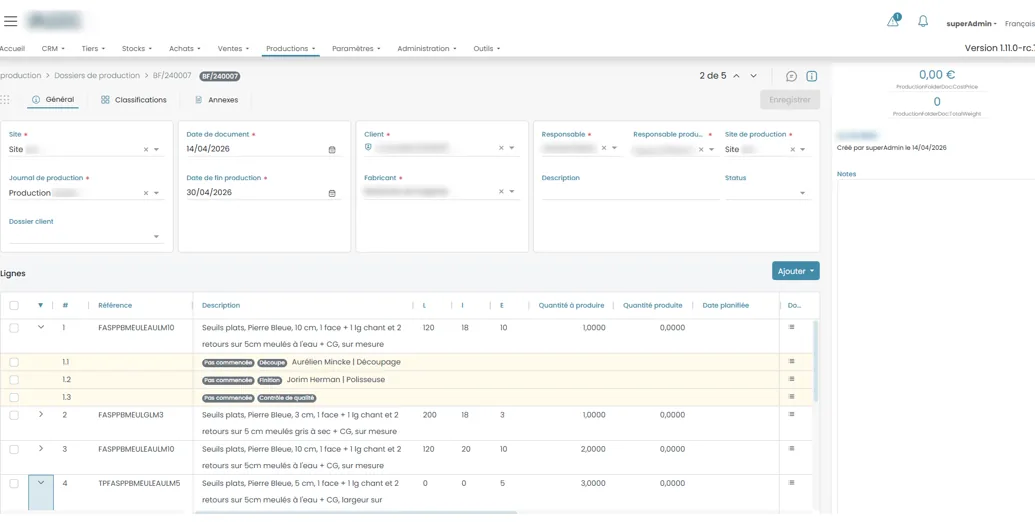Open the superAdmin user menu
The image size is (1035, 522).
click(971, 24)
